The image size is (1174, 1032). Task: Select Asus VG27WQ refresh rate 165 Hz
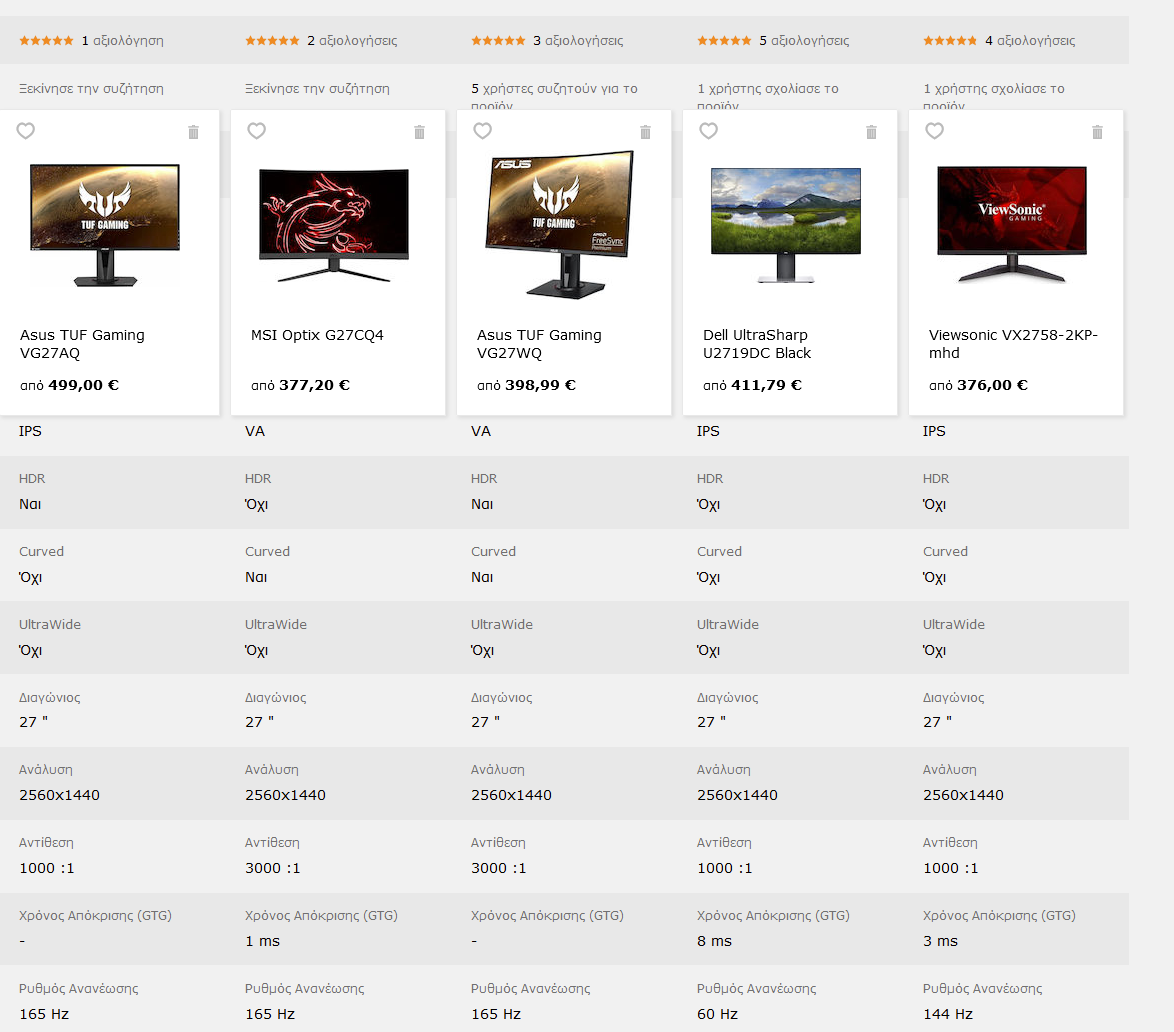coord(496,1014)
